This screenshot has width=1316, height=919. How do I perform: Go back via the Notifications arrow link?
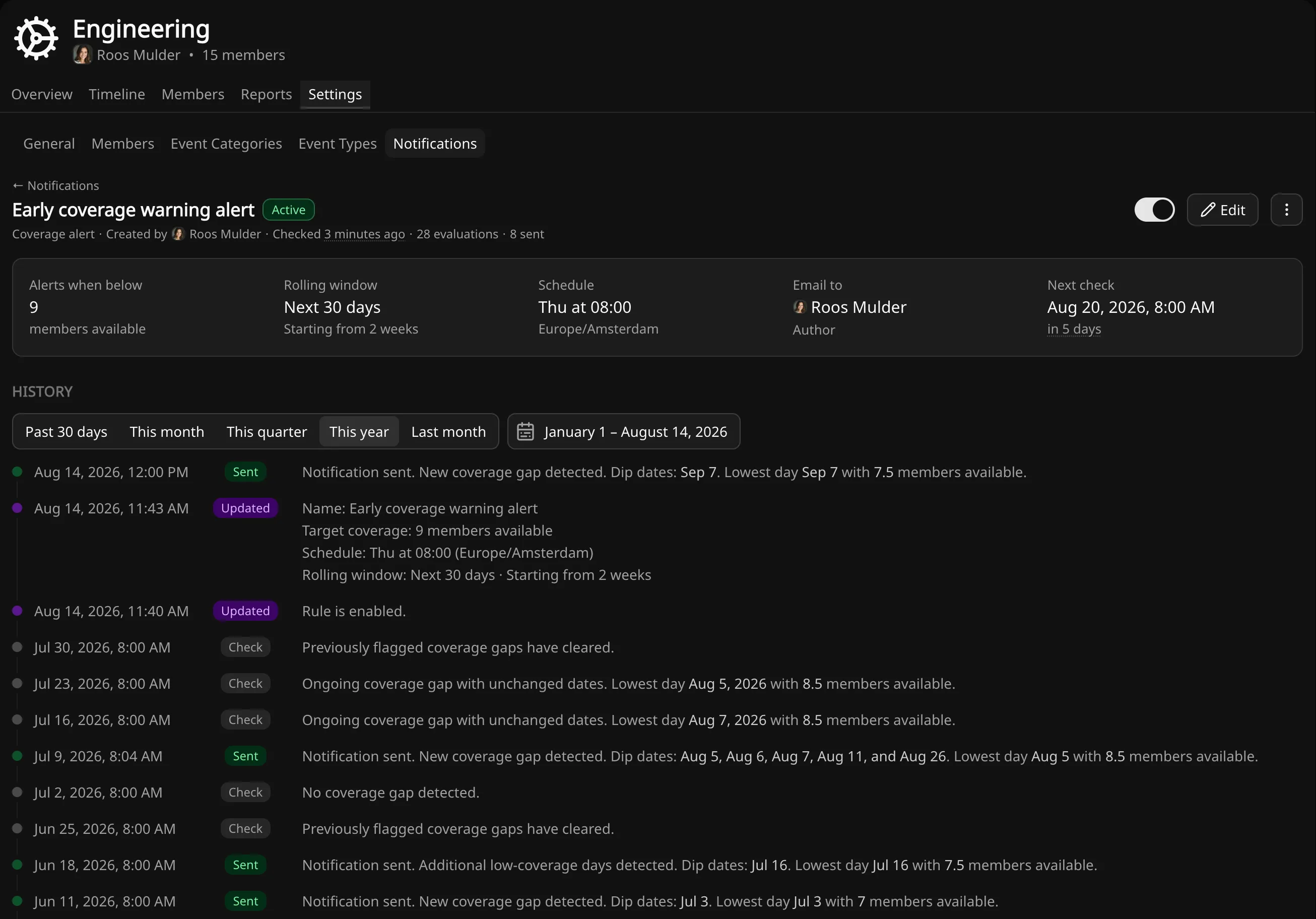pyautogui.click(x=55, y=186)
